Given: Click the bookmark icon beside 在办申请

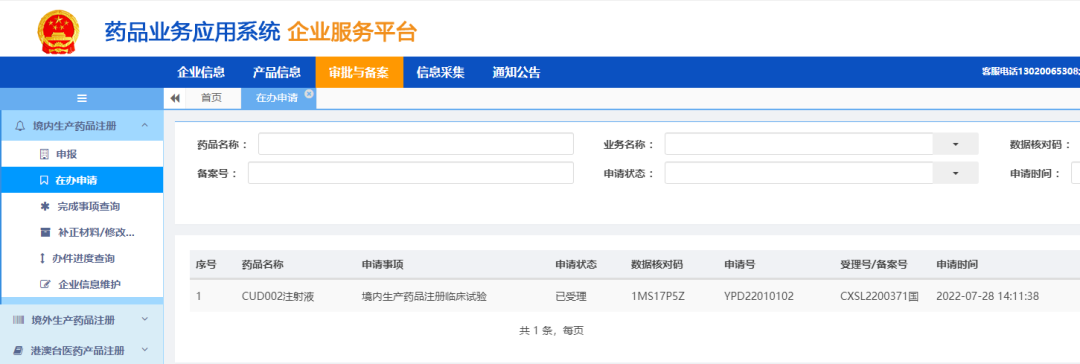Looking at the screenshot, I should pos(44,181).
